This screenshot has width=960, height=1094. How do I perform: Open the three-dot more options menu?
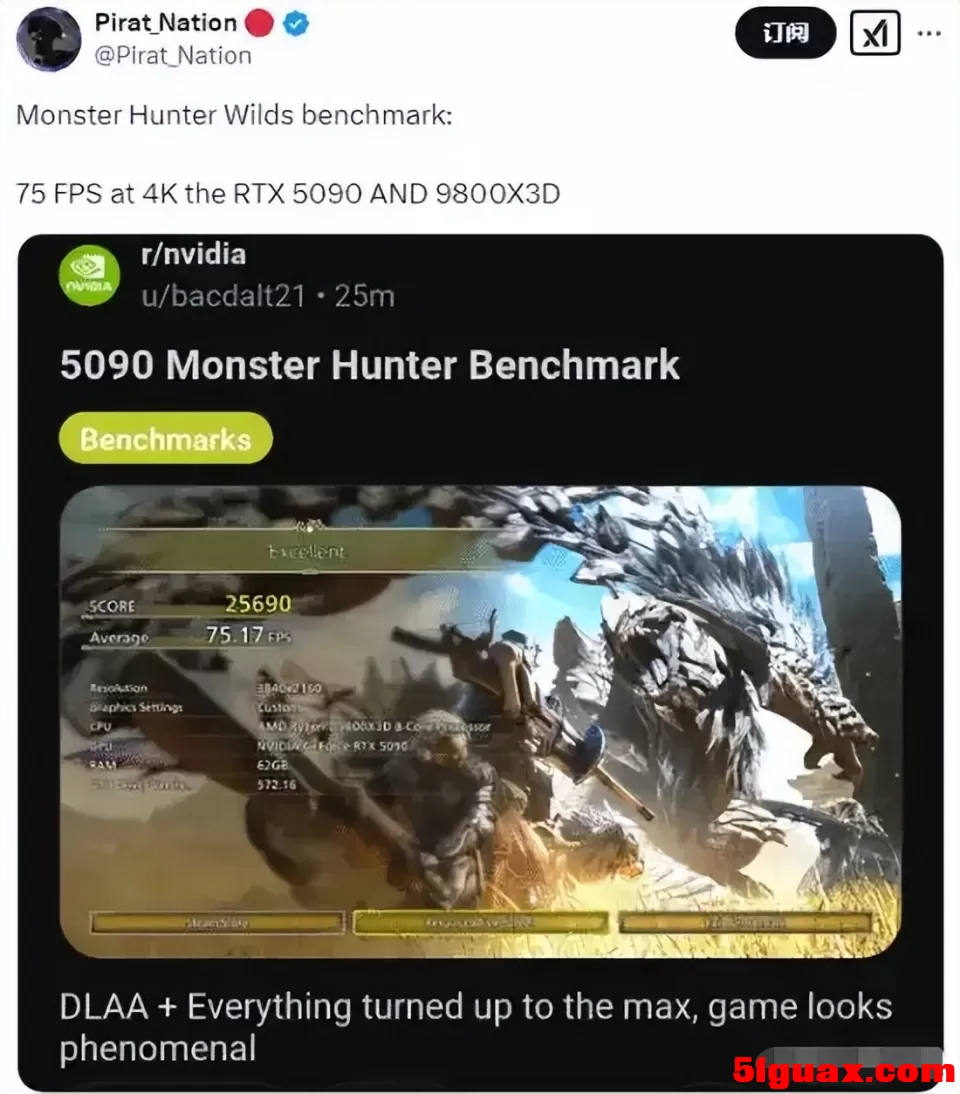tap(929, 33)
